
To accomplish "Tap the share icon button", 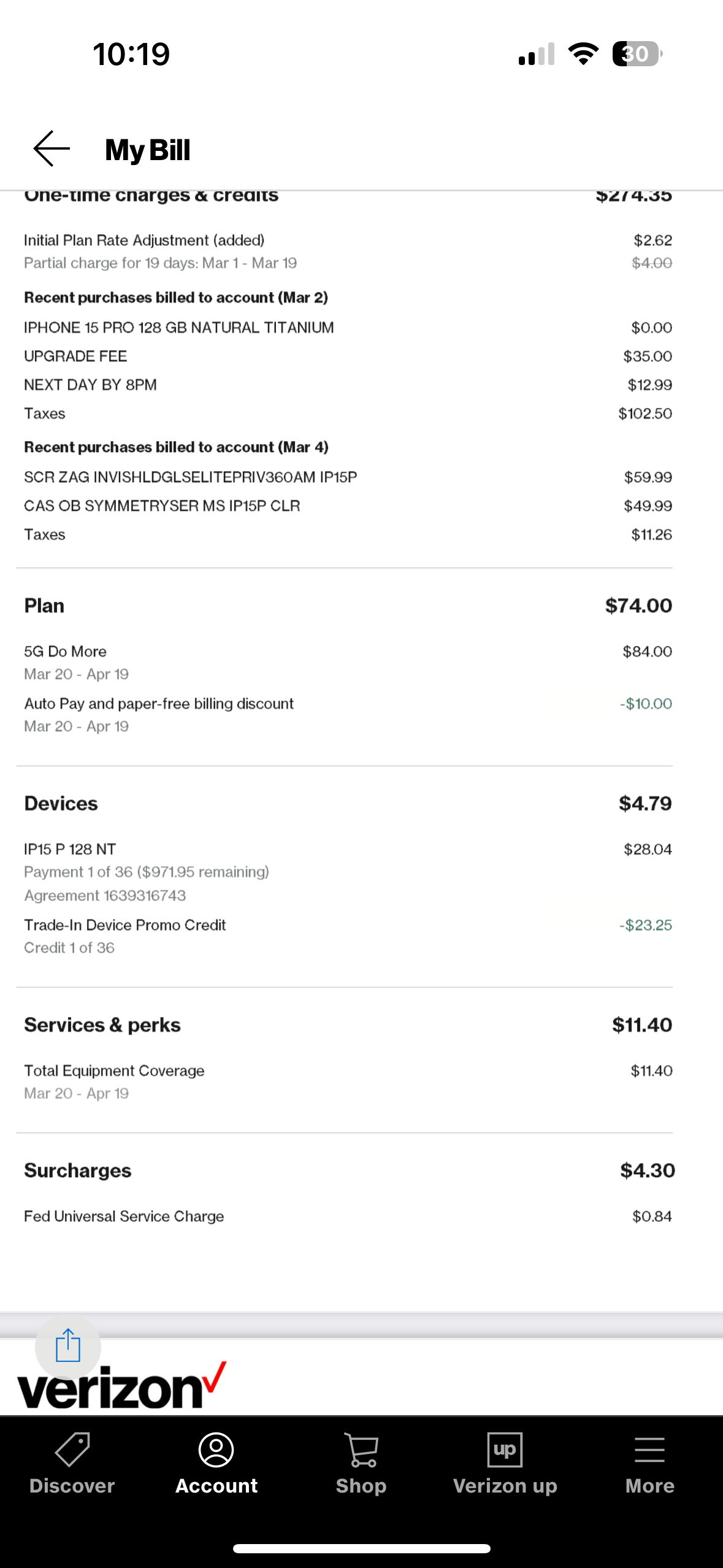I will (x=67, y=1346).
